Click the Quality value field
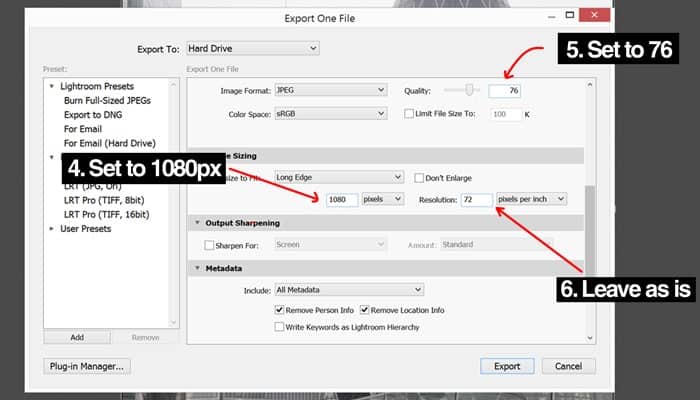The image size is (700, 400). click(x=504, y=91)
